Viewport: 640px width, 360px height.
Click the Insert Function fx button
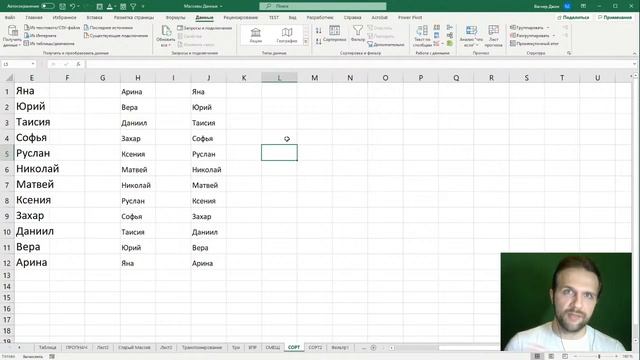point(78,64)
